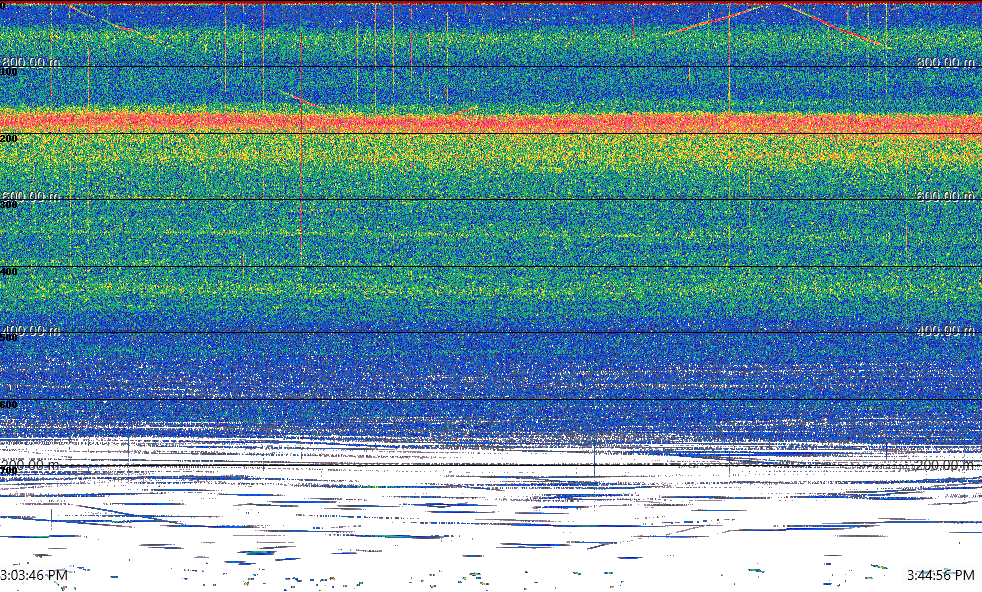Select the bold 200 depth gridline label
The image size is (982, 592).
[x=9, y=138]
